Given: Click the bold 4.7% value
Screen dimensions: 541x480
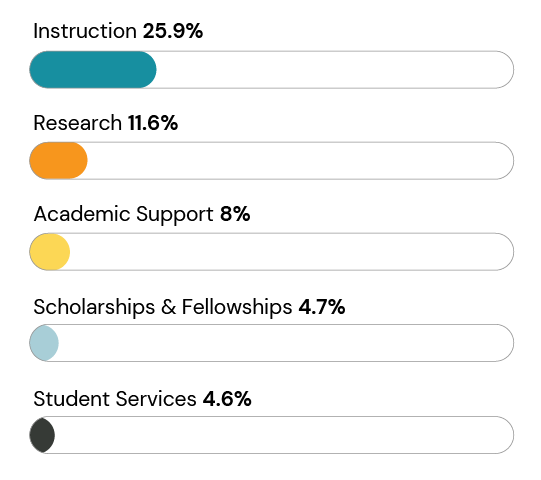Looking at the screenshot, I should (322, 307).
